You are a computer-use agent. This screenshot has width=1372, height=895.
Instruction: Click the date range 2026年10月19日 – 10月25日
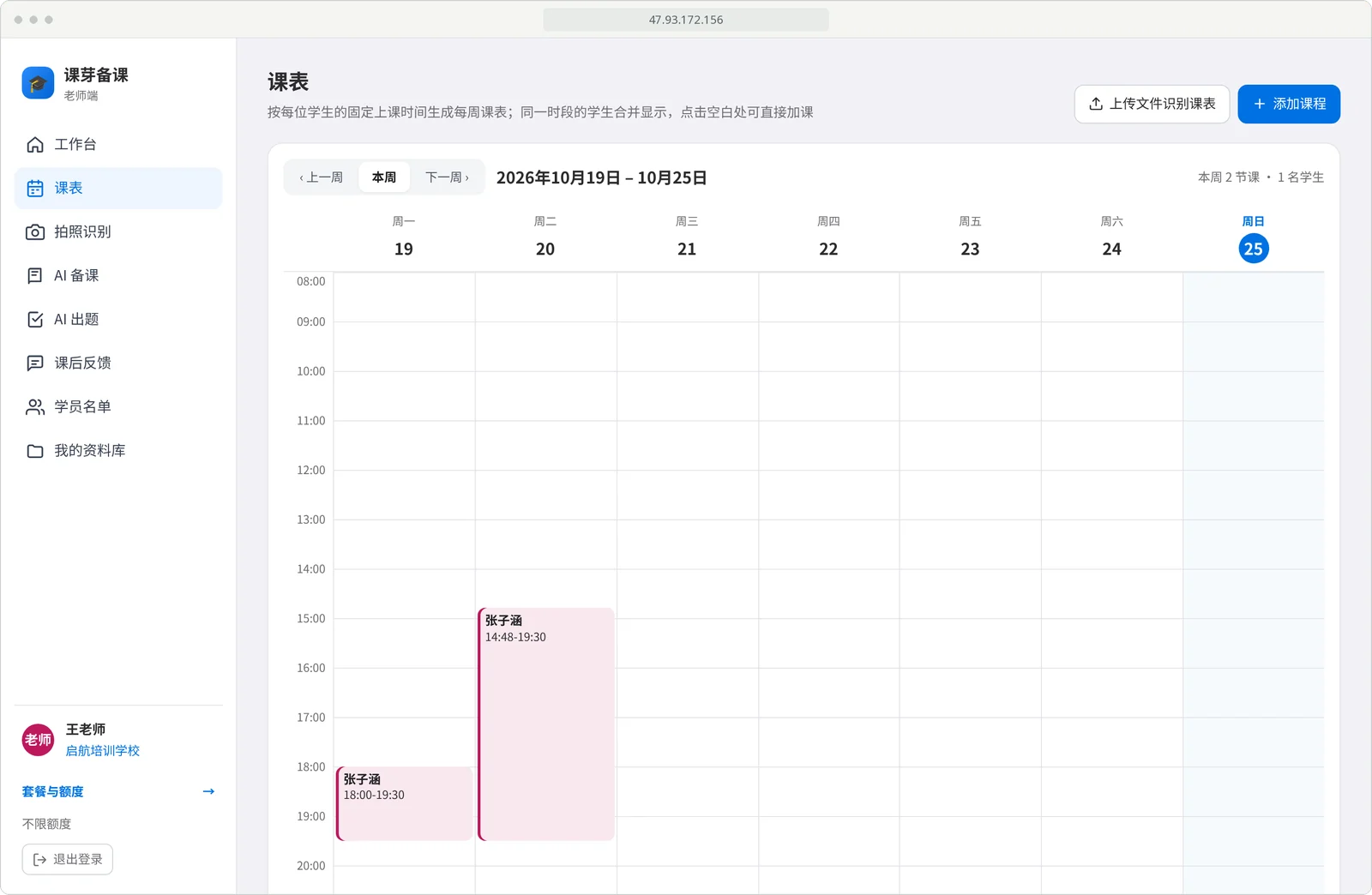(x=602, y=177)
